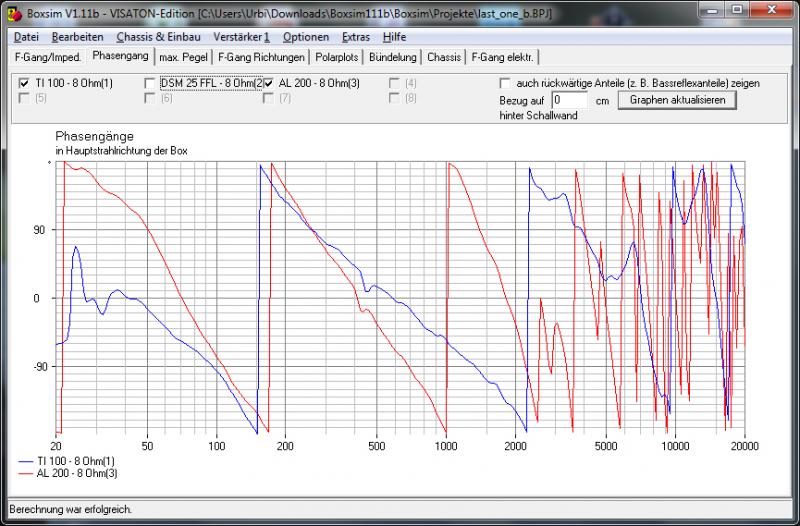
Task: Show the Bündelung tab
Action: point(393,57)
